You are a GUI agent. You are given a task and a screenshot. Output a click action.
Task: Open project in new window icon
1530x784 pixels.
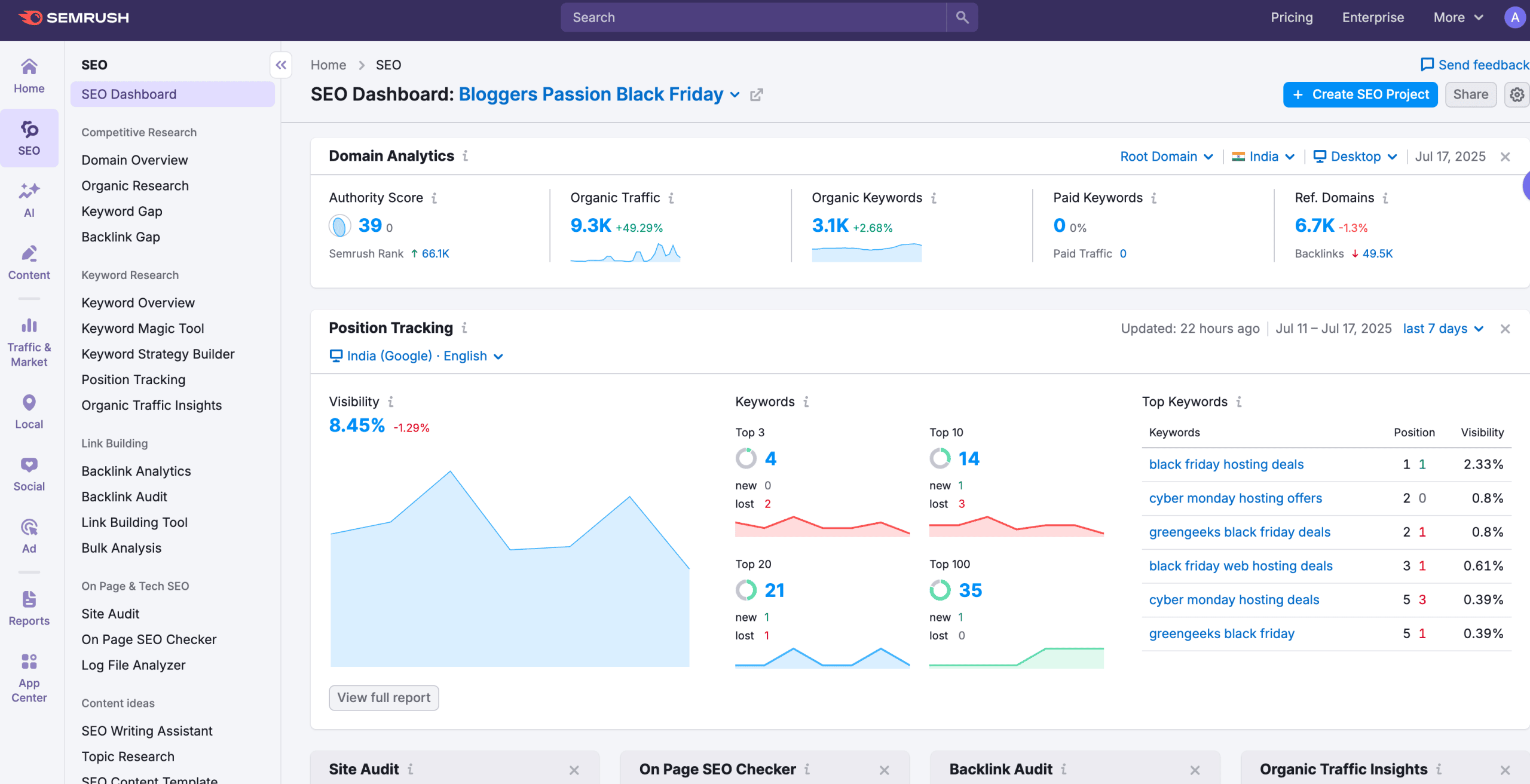[x=757, y=95]
